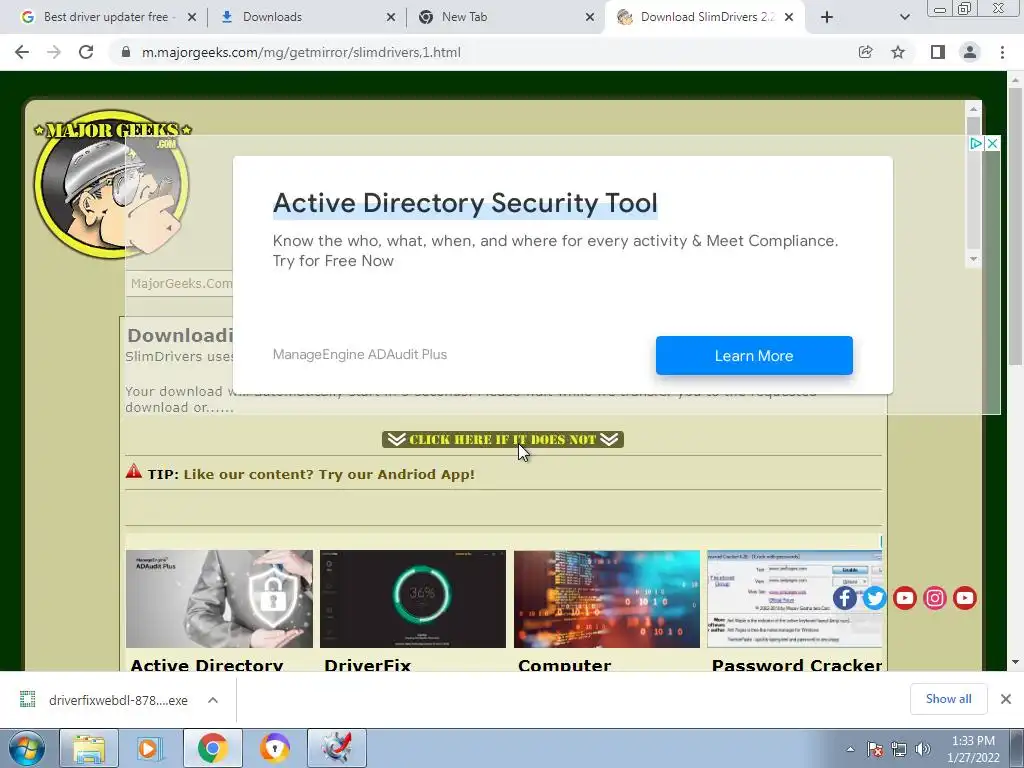Open the Windows Start menu
1024x768 pixels.
[x=26, y=748]
